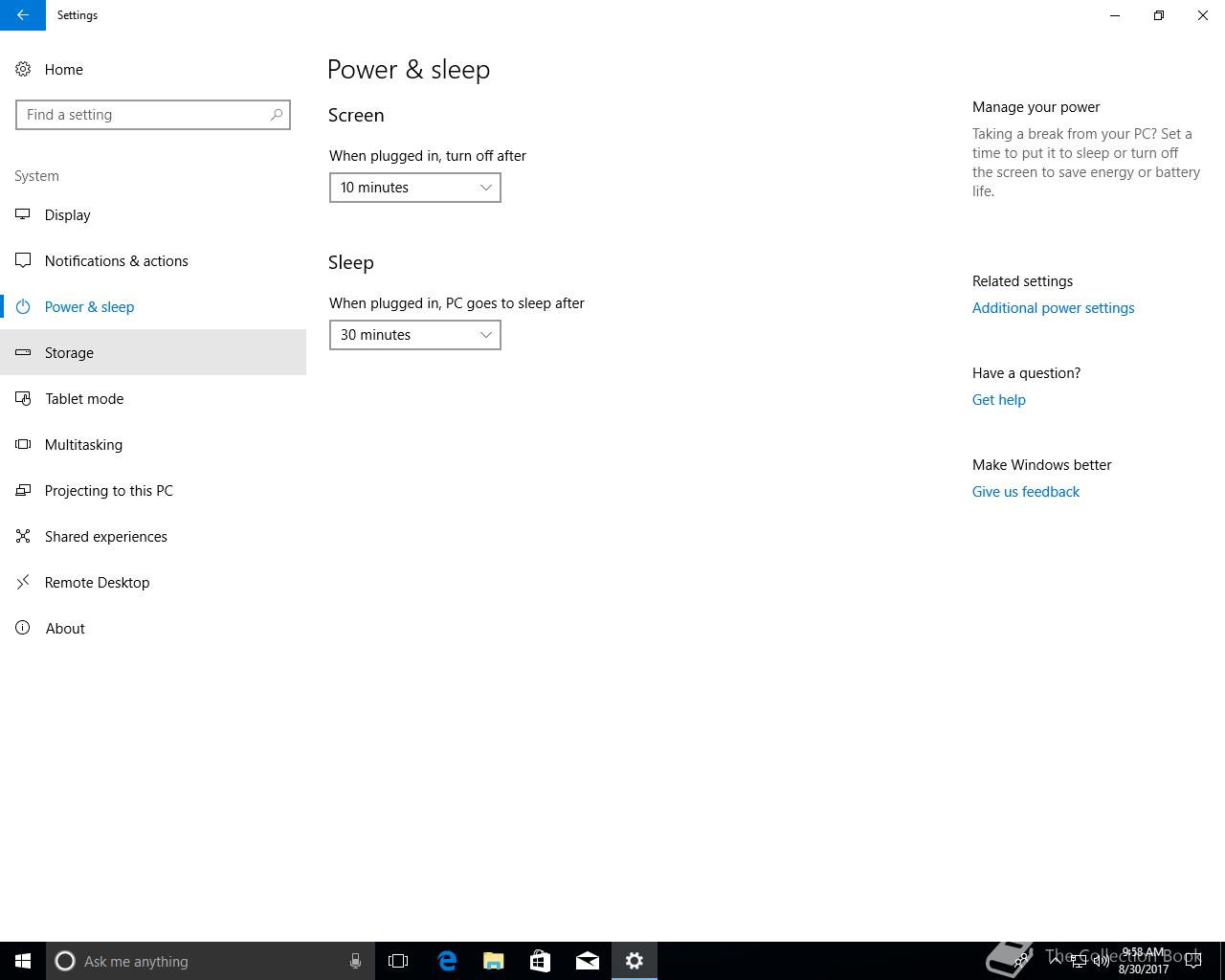Open the About page
The height and width of the screenshot is (980, 1225).
pos(153,628)
